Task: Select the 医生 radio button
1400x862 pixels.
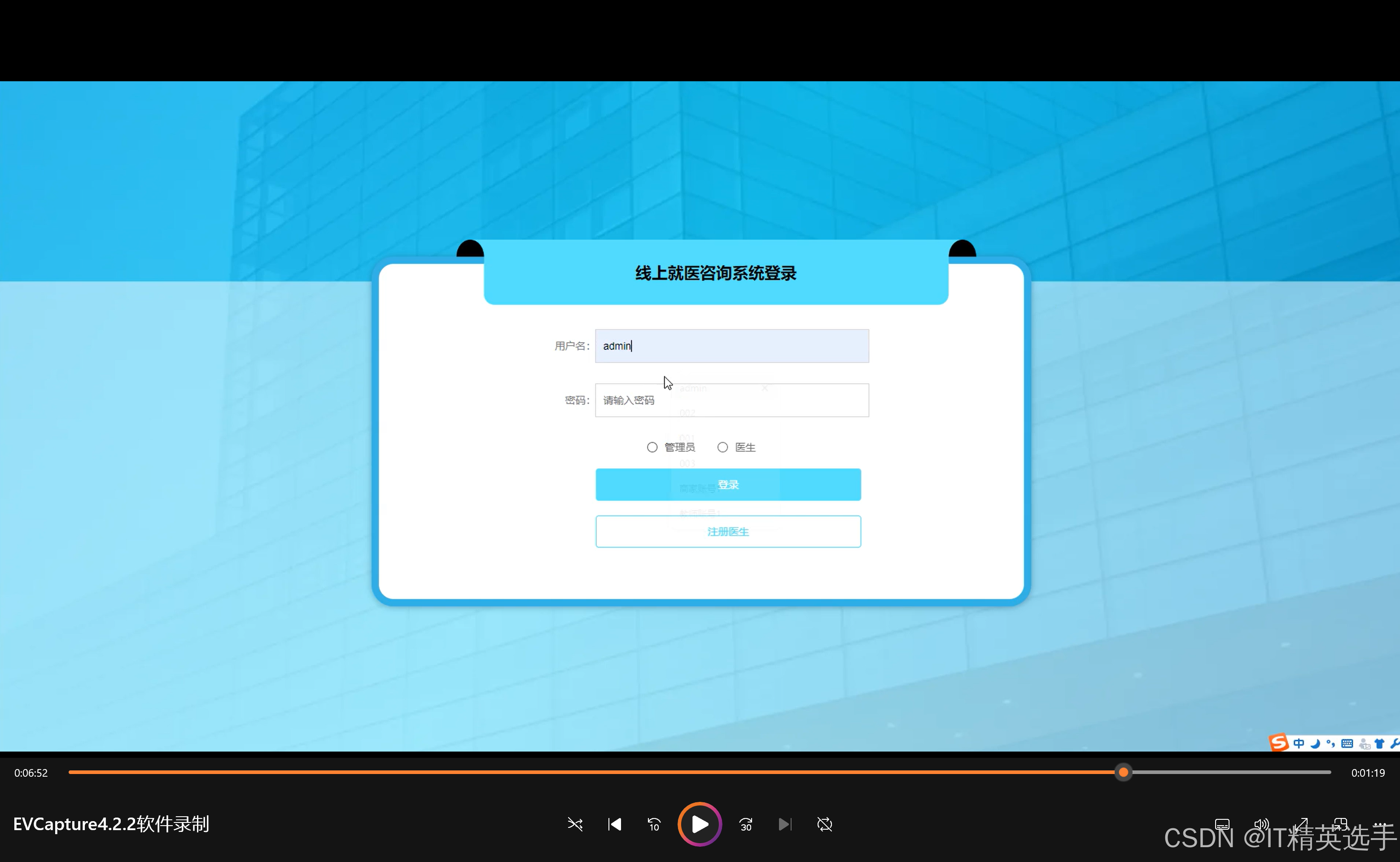Action: click(x=722, y=447)
